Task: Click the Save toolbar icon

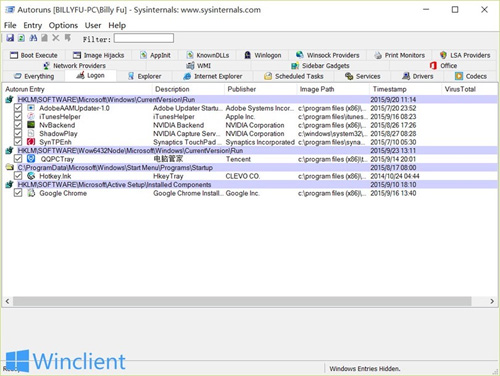Action: click(x=10, y=38)
